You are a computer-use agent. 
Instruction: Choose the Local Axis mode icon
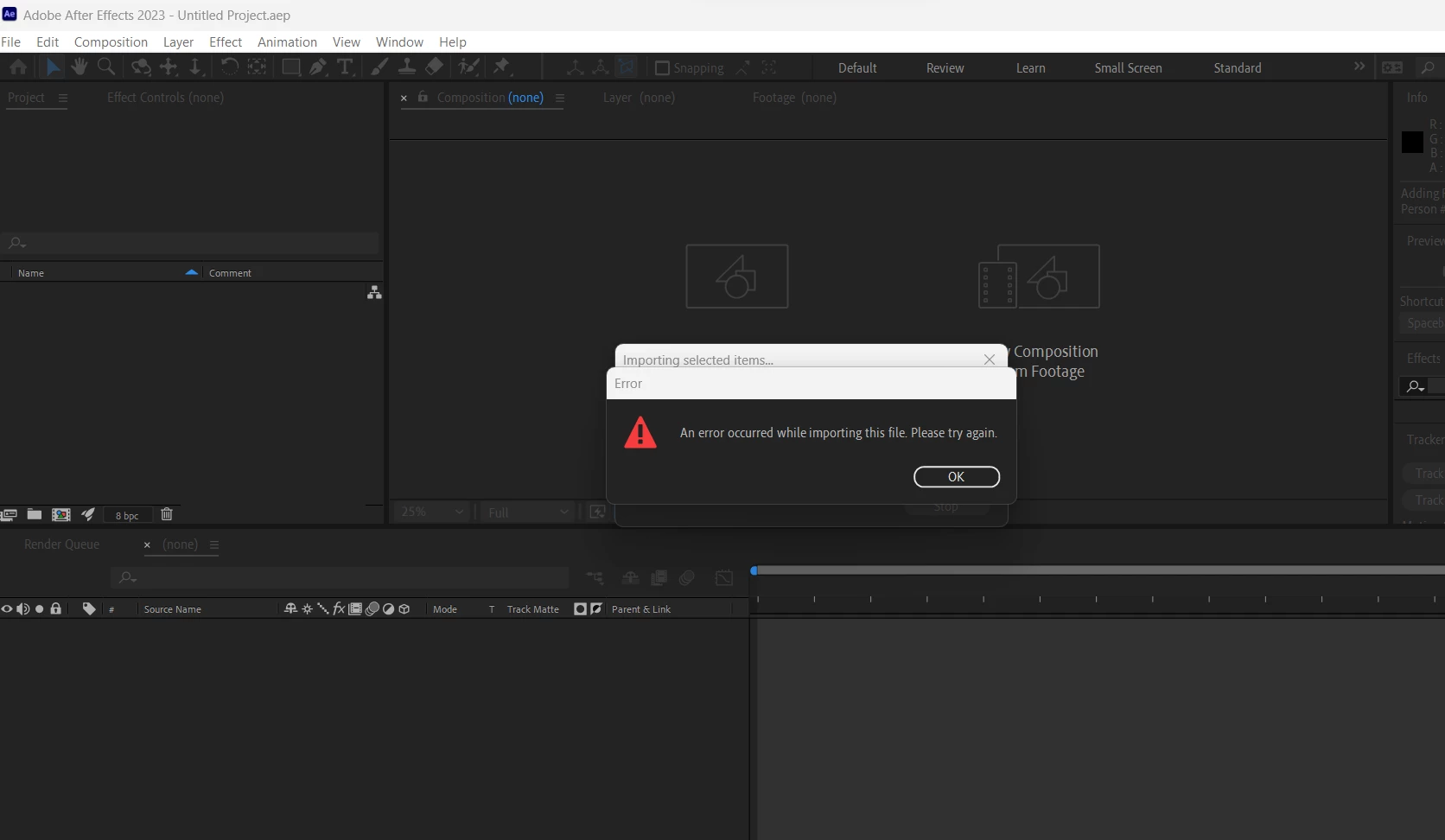click(x=575, y=67)
